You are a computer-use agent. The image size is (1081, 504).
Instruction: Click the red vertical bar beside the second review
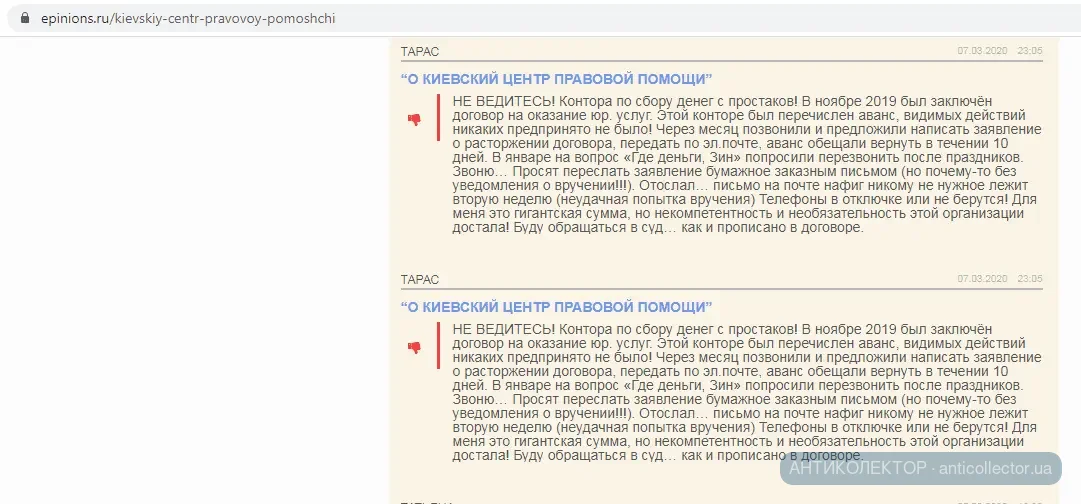coord(438,345)
